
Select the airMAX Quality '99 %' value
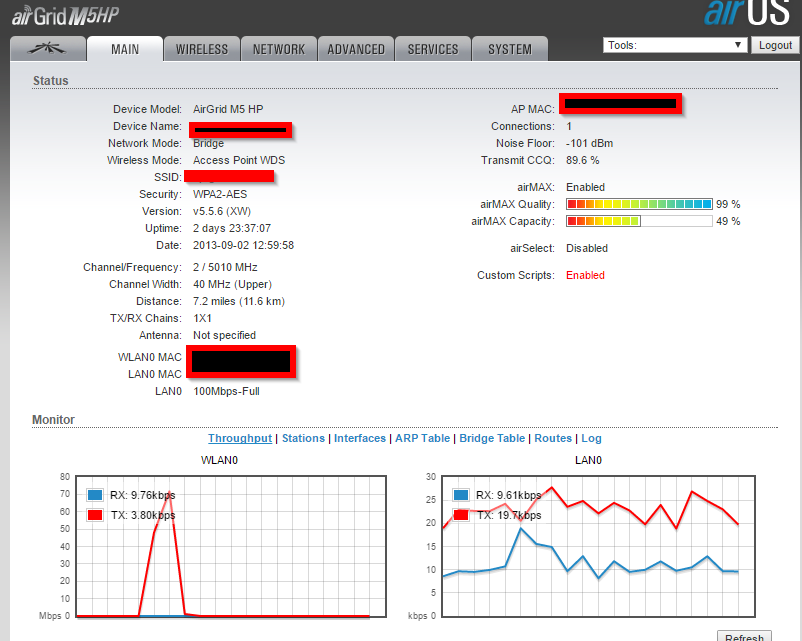point(728,204)
